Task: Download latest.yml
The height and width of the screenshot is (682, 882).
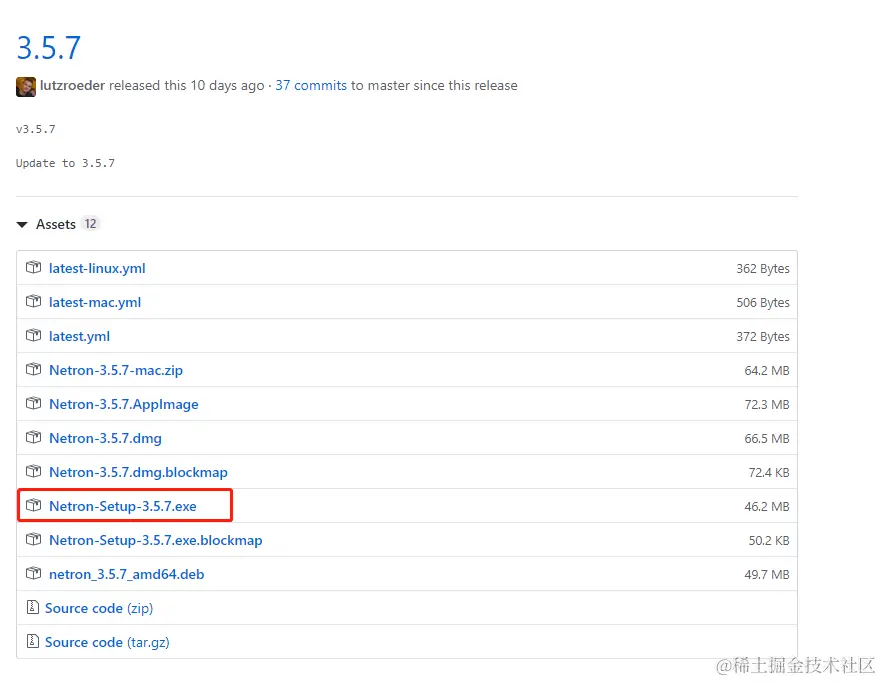Action: [x=79, y=336]
